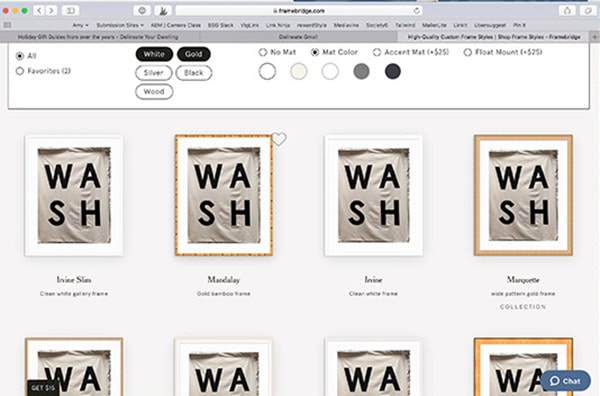Image resolution: width=600 pixels, height=396 pixels.
Task: Toggle the Wood frame color filter
Action: coord(154,92)
